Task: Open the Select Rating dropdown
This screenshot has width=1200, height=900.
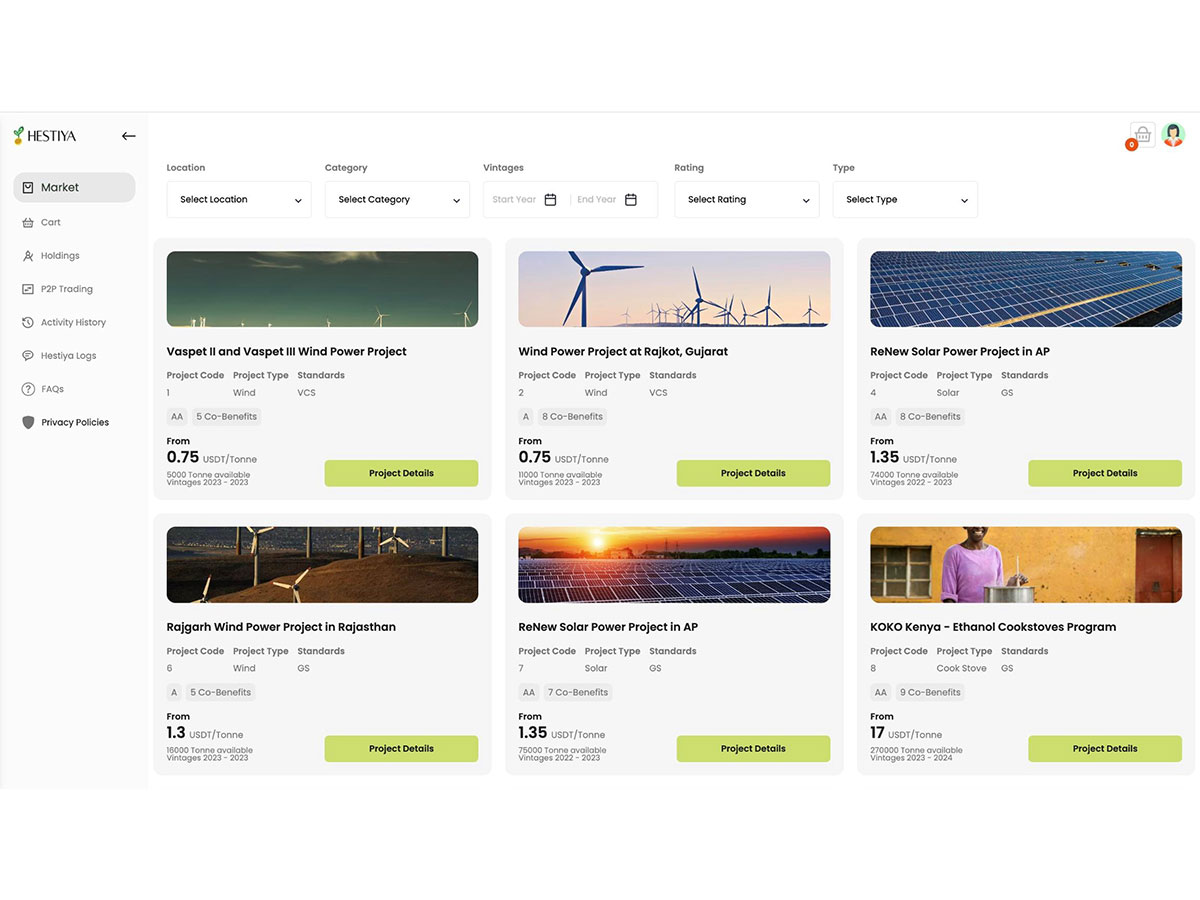Action: [x=746, y=199]
